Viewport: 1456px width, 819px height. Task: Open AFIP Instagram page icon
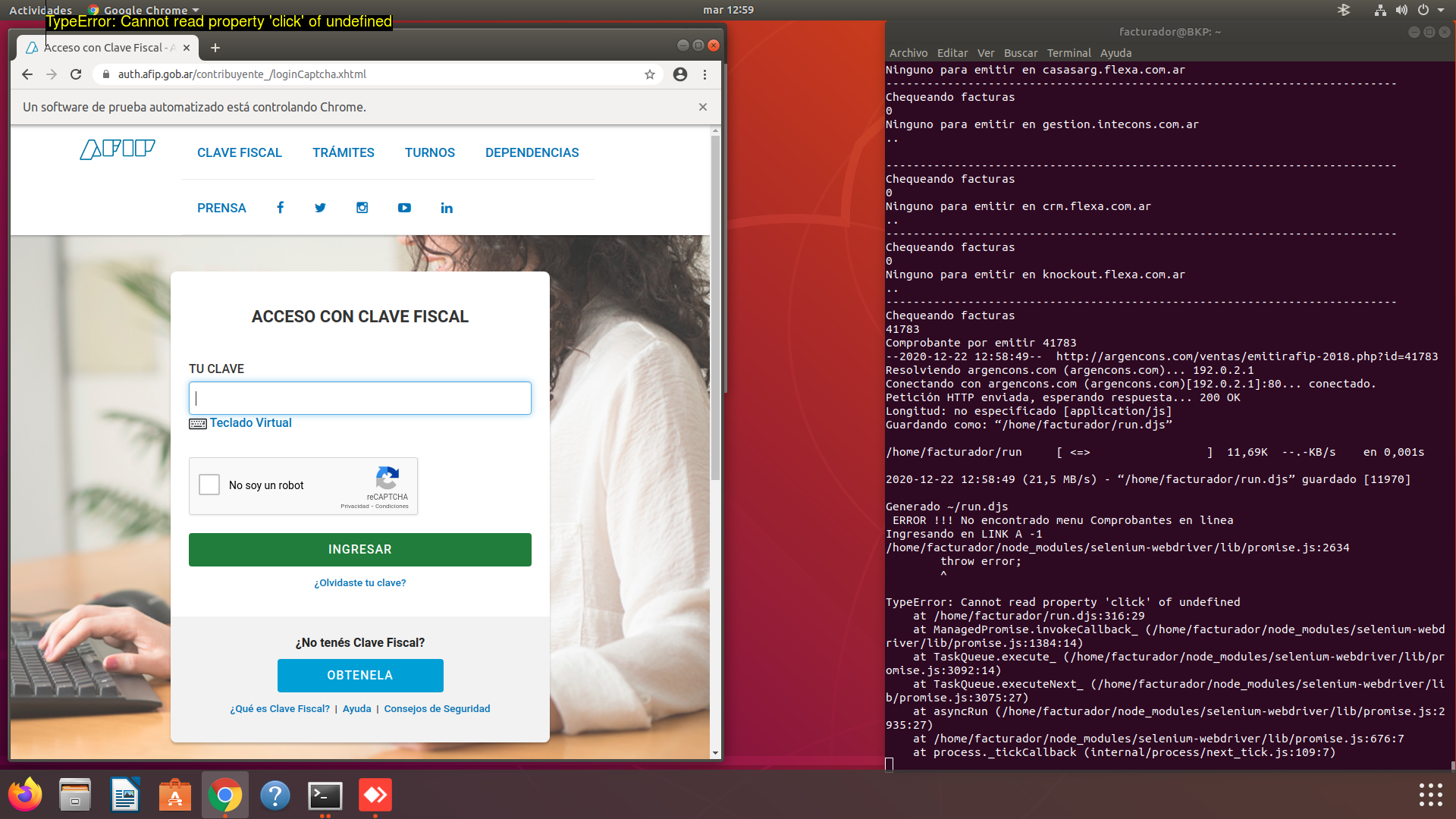tap(362, 208)
